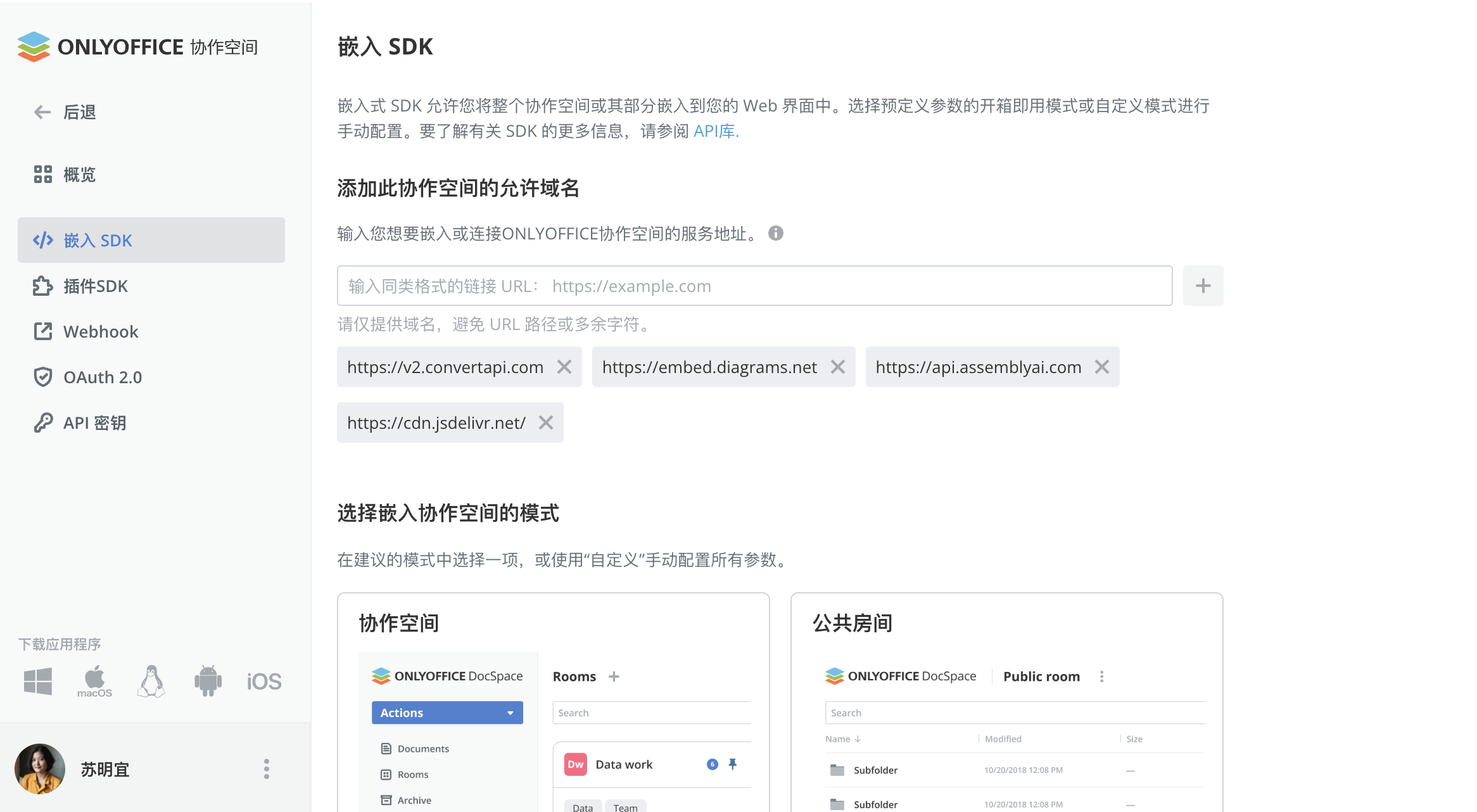Open the OAuth 2.0 shield icon
This screenshot has width=1477, height=812.
43,377
